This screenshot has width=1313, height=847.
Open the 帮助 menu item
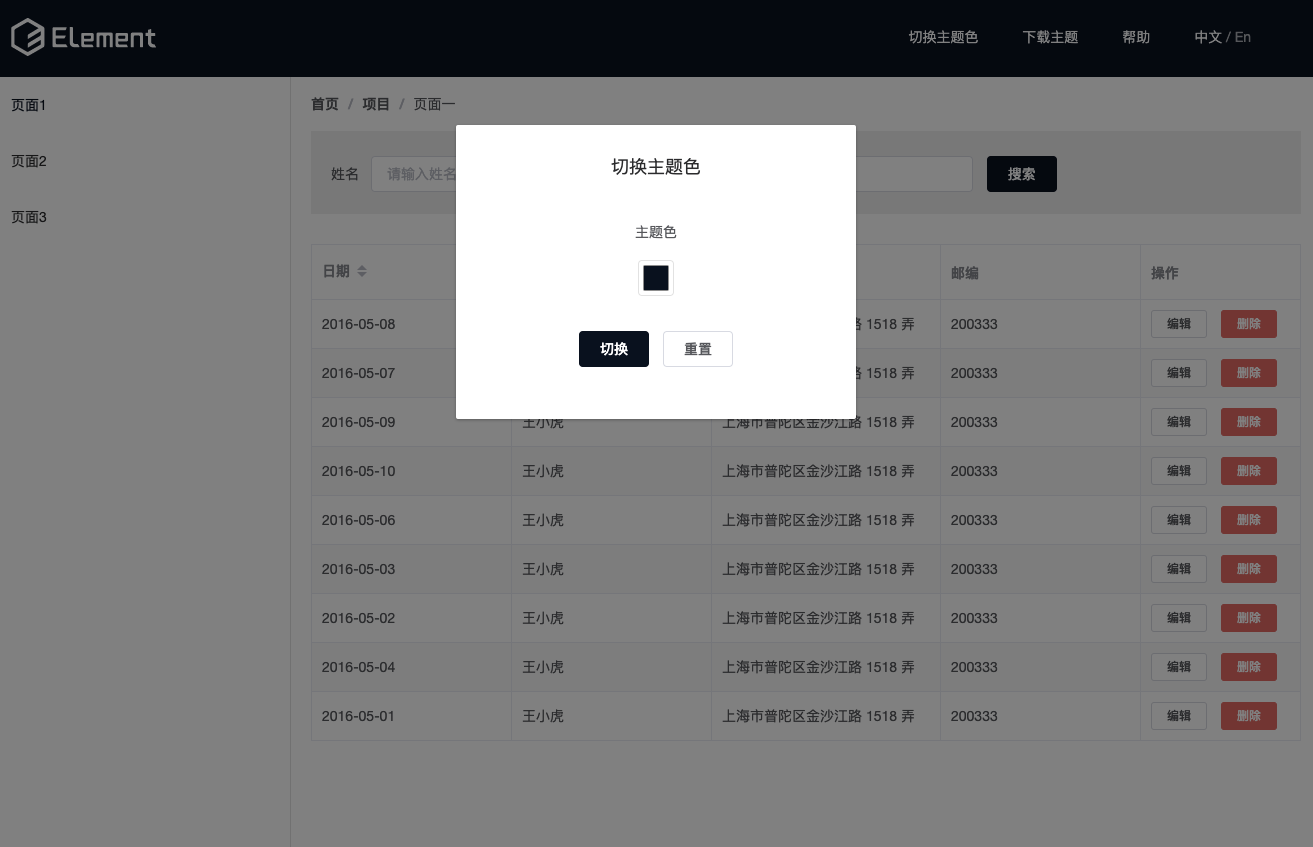pos(1136,37)
